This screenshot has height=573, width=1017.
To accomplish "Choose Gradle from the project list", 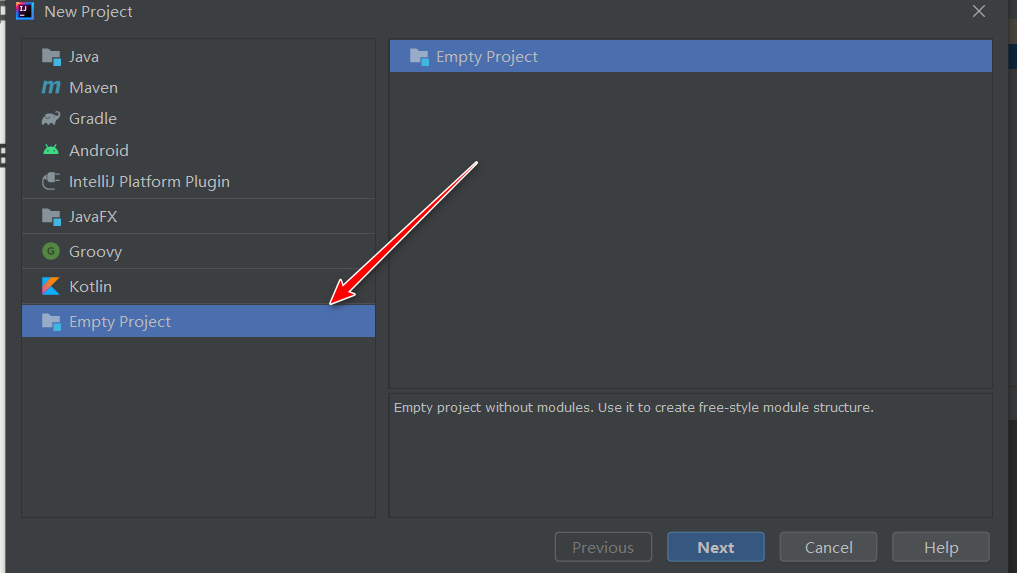I will tap(198, 119).
